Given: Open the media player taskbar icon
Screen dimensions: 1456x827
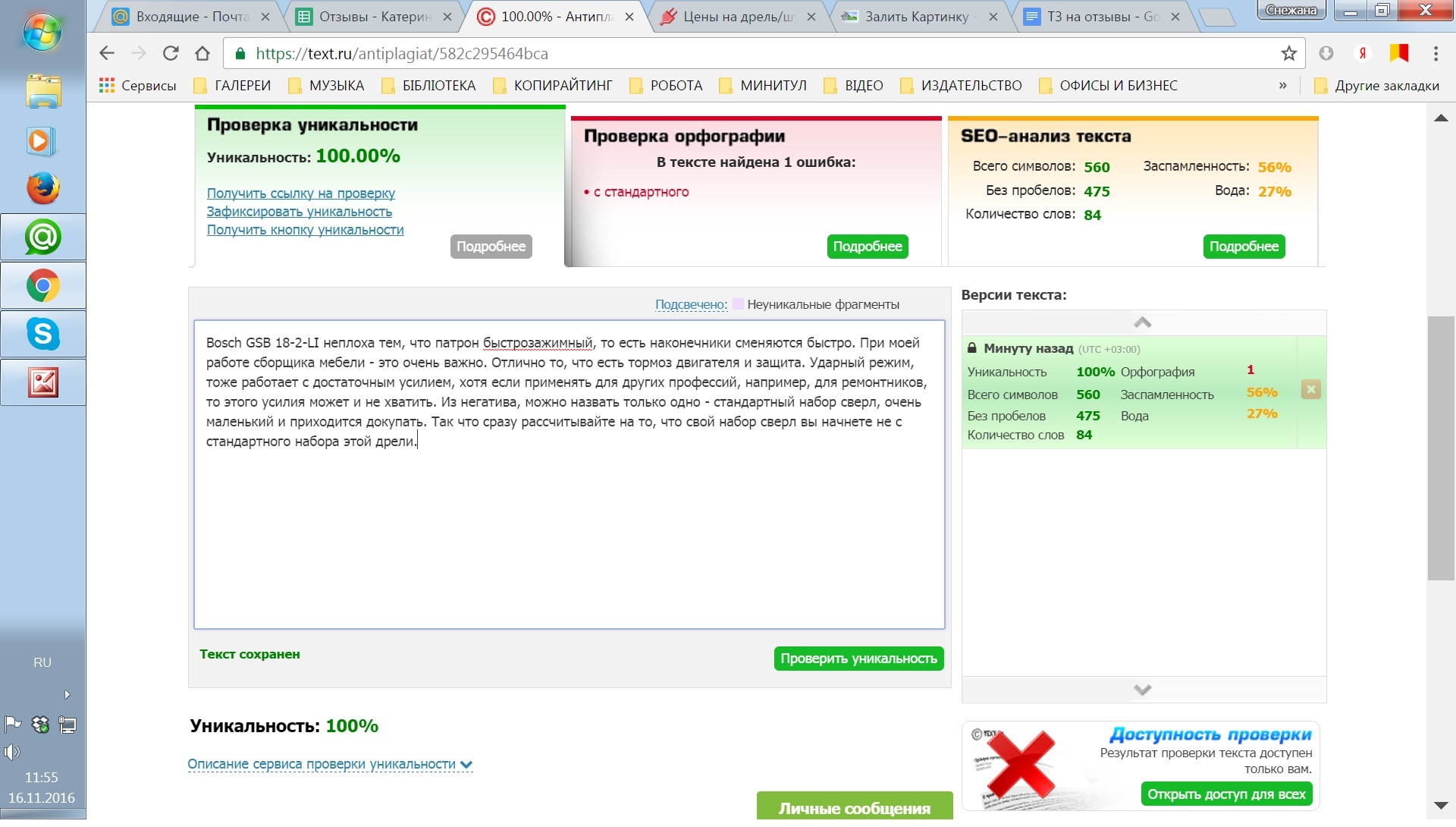Looking at the screenshot, I should tap(41, 141).
